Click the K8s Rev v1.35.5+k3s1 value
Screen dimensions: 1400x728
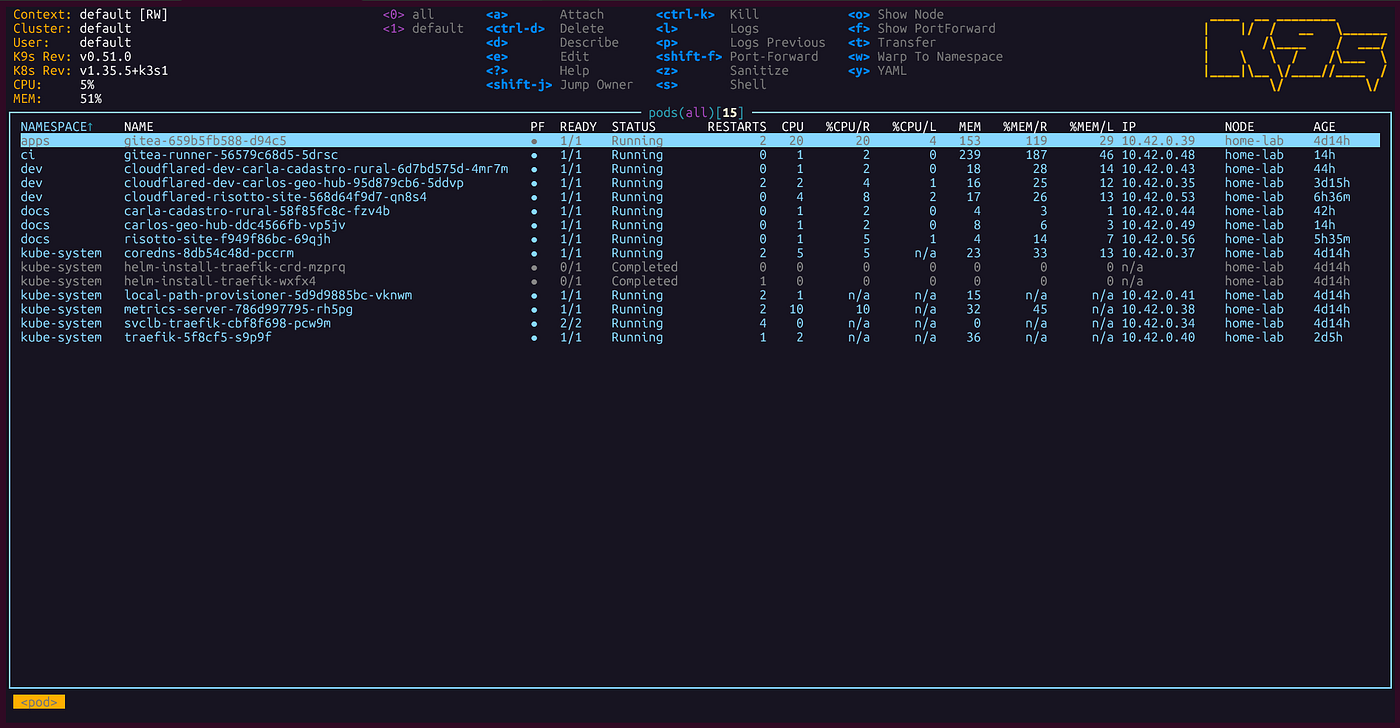(124, 71)
